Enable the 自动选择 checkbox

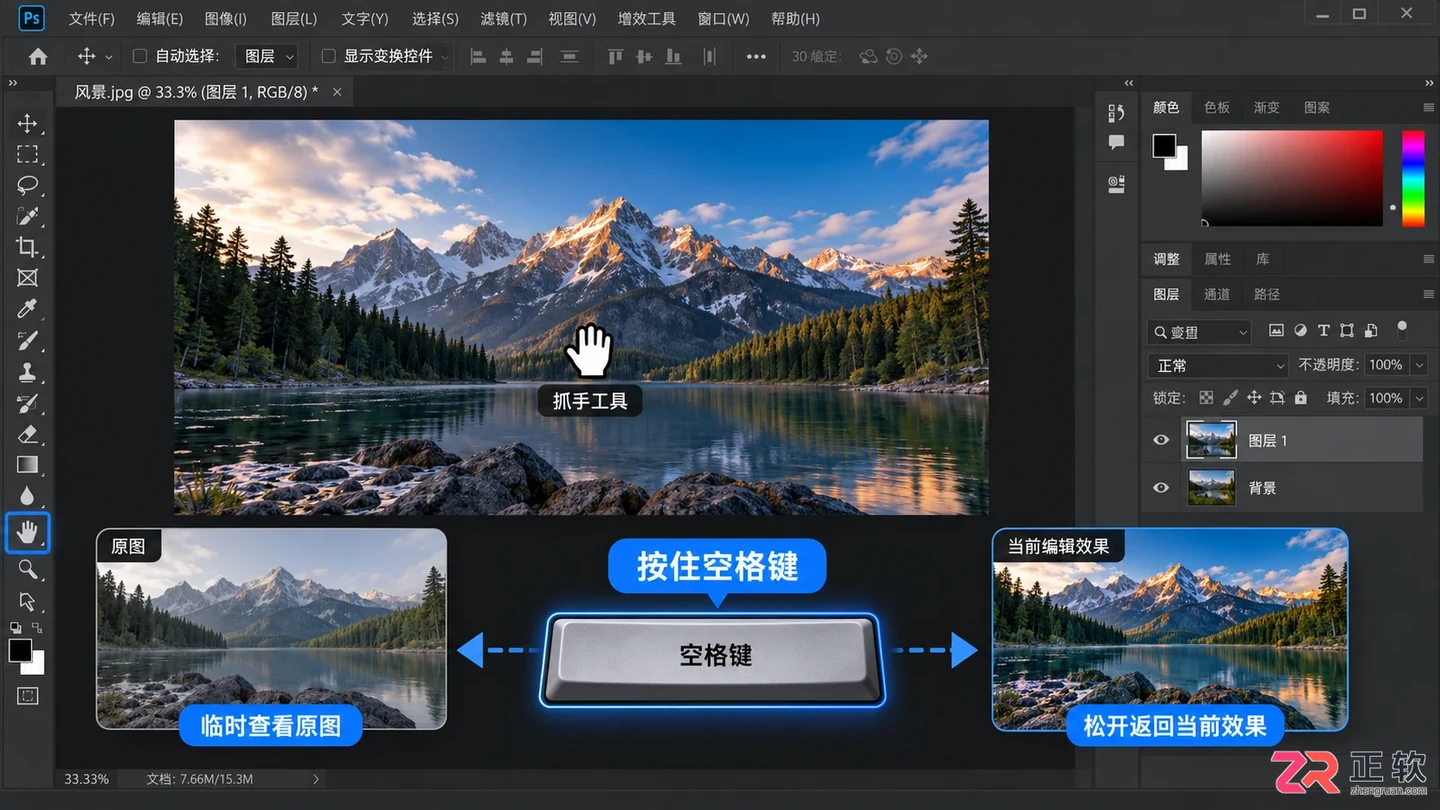pyautogui.click(x=140, y=57)
